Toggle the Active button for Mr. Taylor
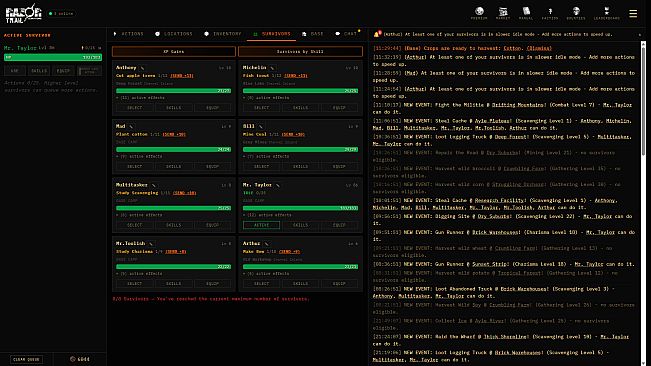Image resolution: width=651 pixels, height=366 pixels. pyautogui.click(x=262, y=225)
